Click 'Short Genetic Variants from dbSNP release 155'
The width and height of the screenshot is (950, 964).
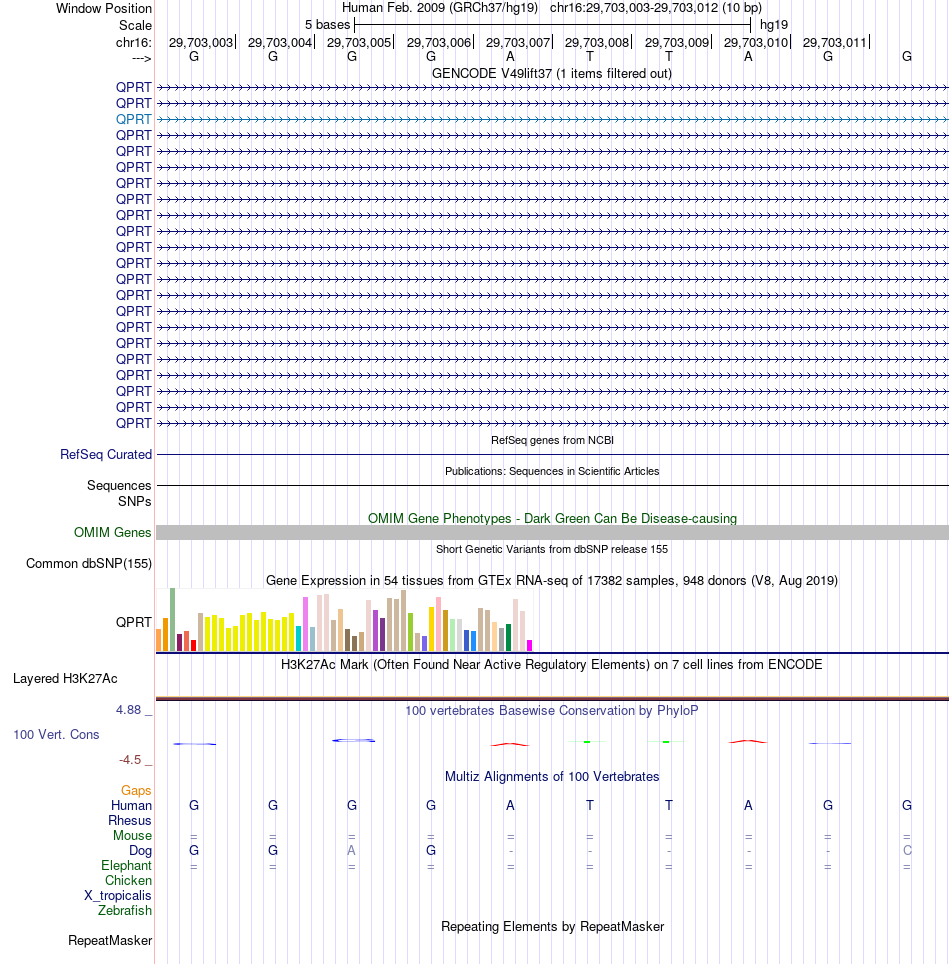(552, 549)
